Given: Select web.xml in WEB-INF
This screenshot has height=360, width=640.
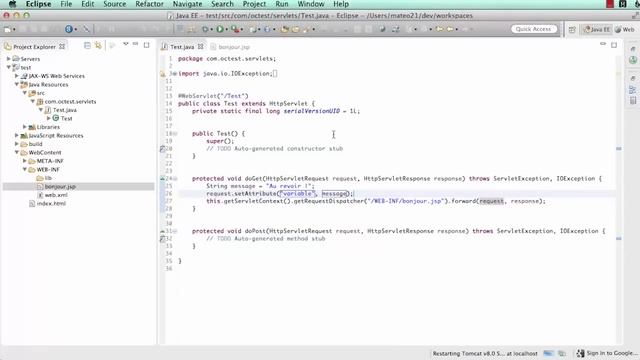Looking at the screenshot, I should 56,195.
